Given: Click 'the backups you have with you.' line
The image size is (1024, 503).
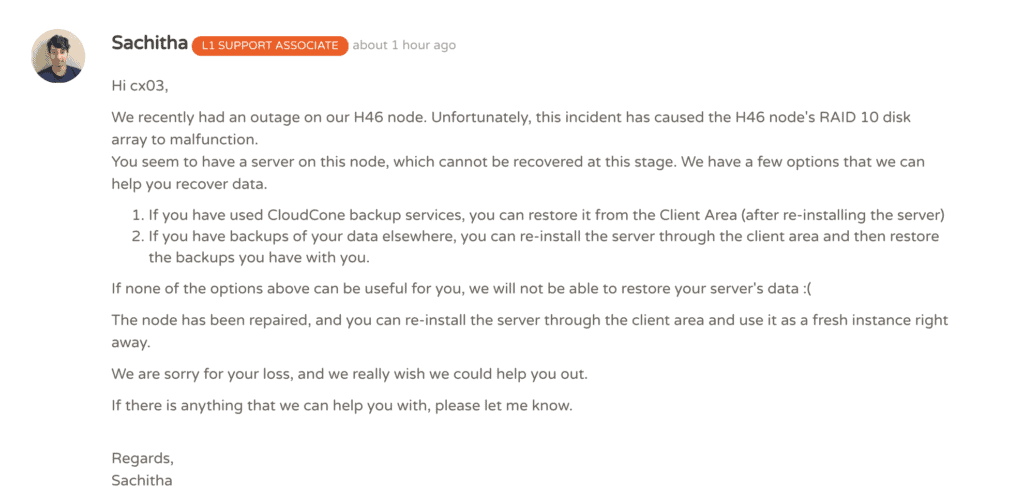Looking at the screenshot, I should (x=259, y=257).
